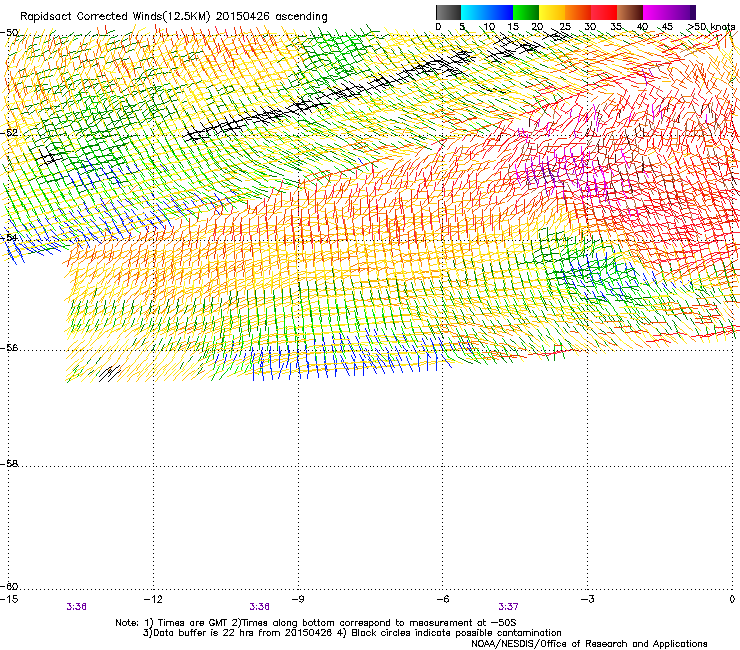
Task: Click the '-52' latitude axis label
Action: 9,133
